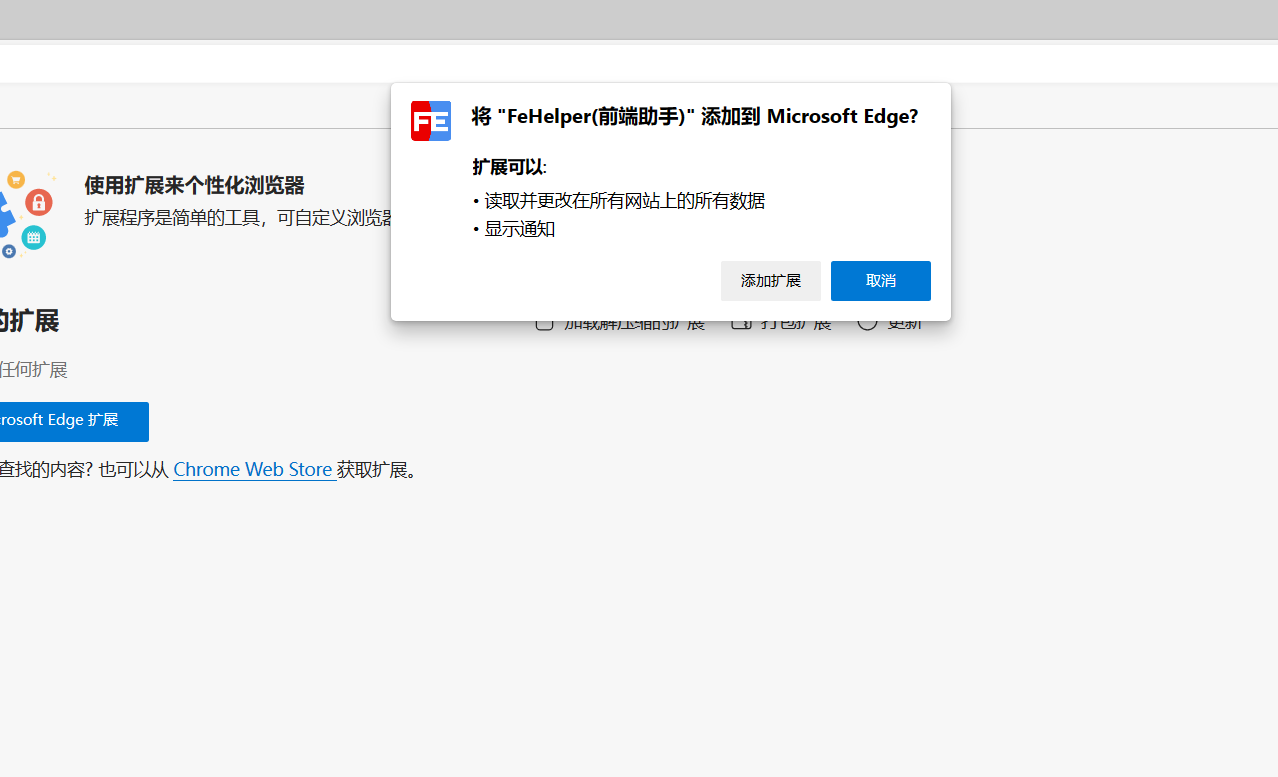Click the blue Microsoft Edge 扩展 button
The height and width of the screenshot is (777, 1278).
(73, 421)
